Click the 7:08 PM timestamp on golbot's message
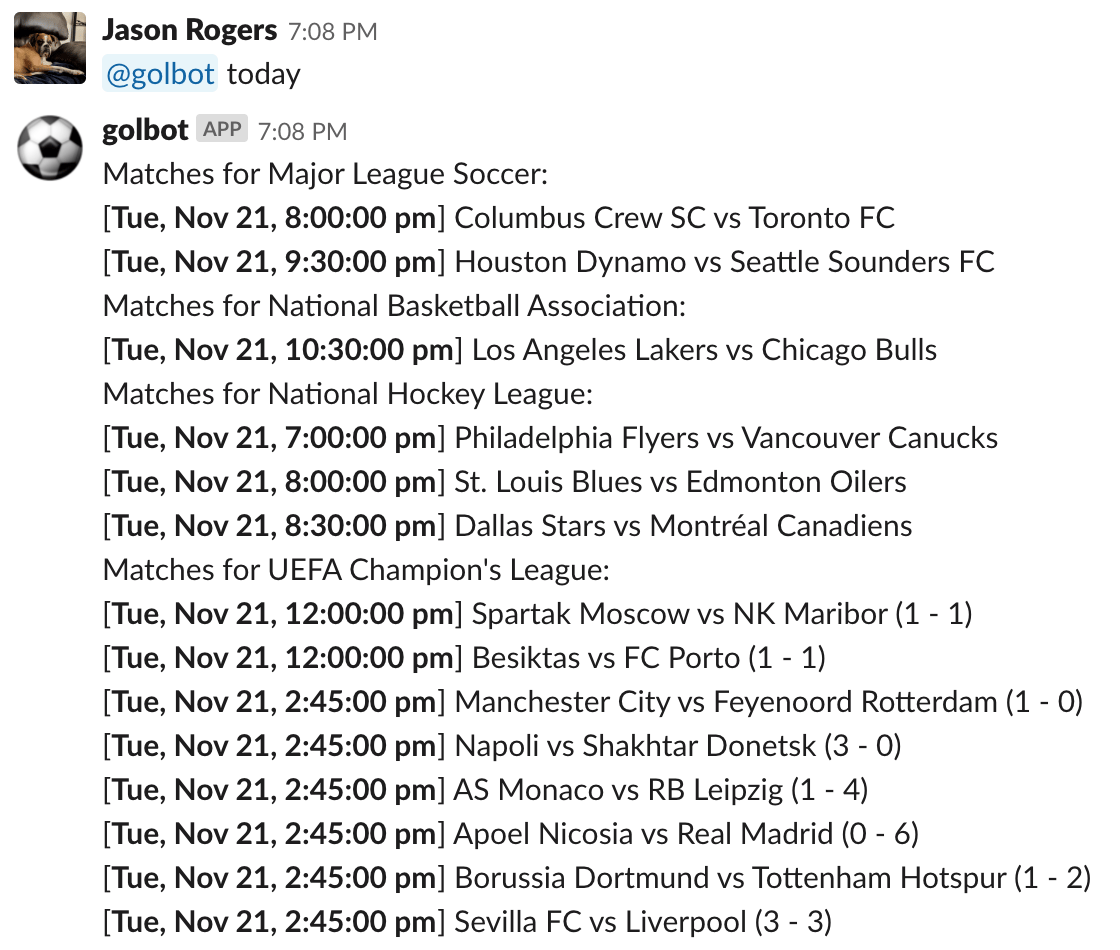The height and width of the screenshot is (950, 1120). pos(302,131)
